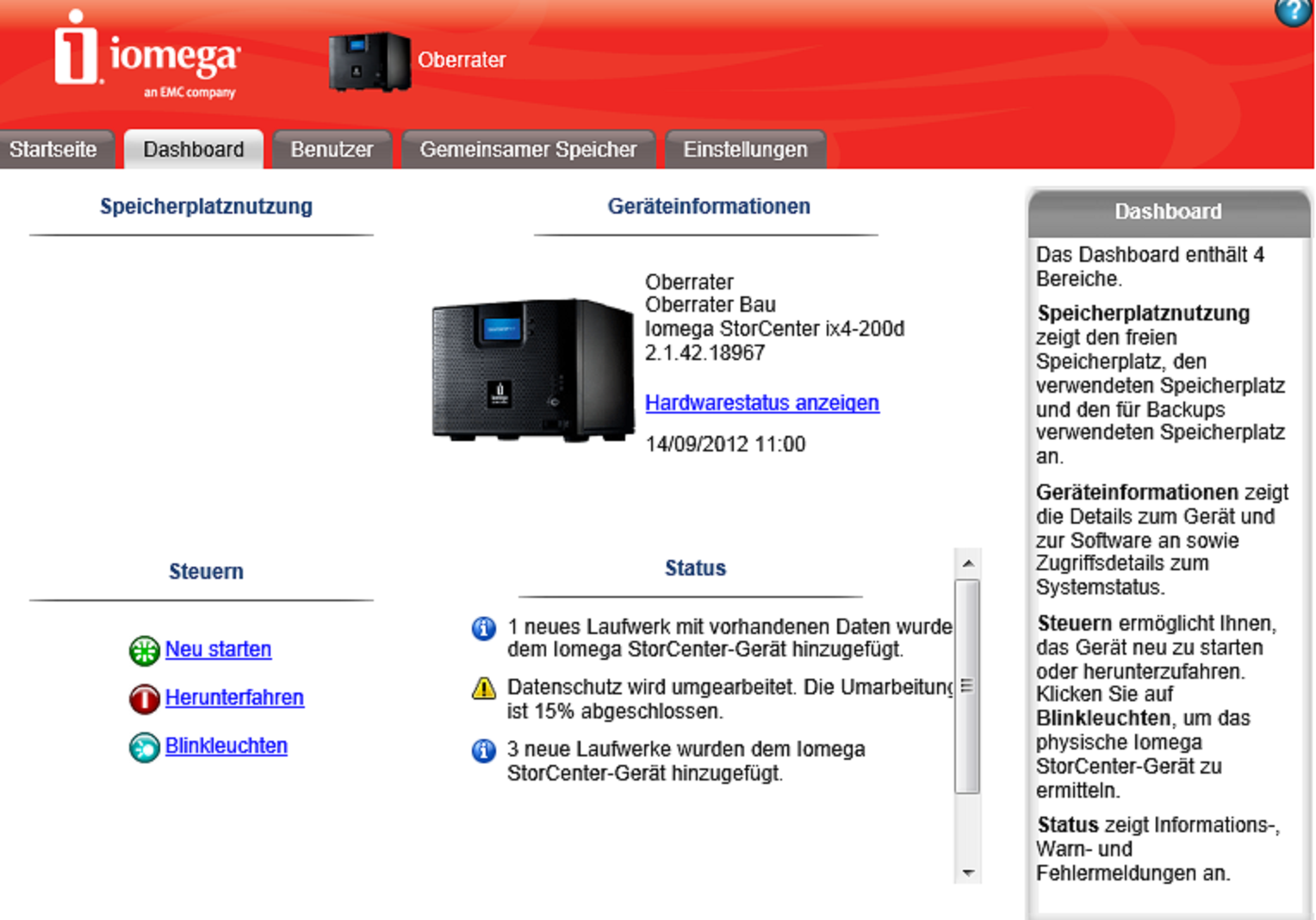Click the teal Blinkleuchten icon
The width and height of the screenshot is (1316, 920).
tap(145, 747)
